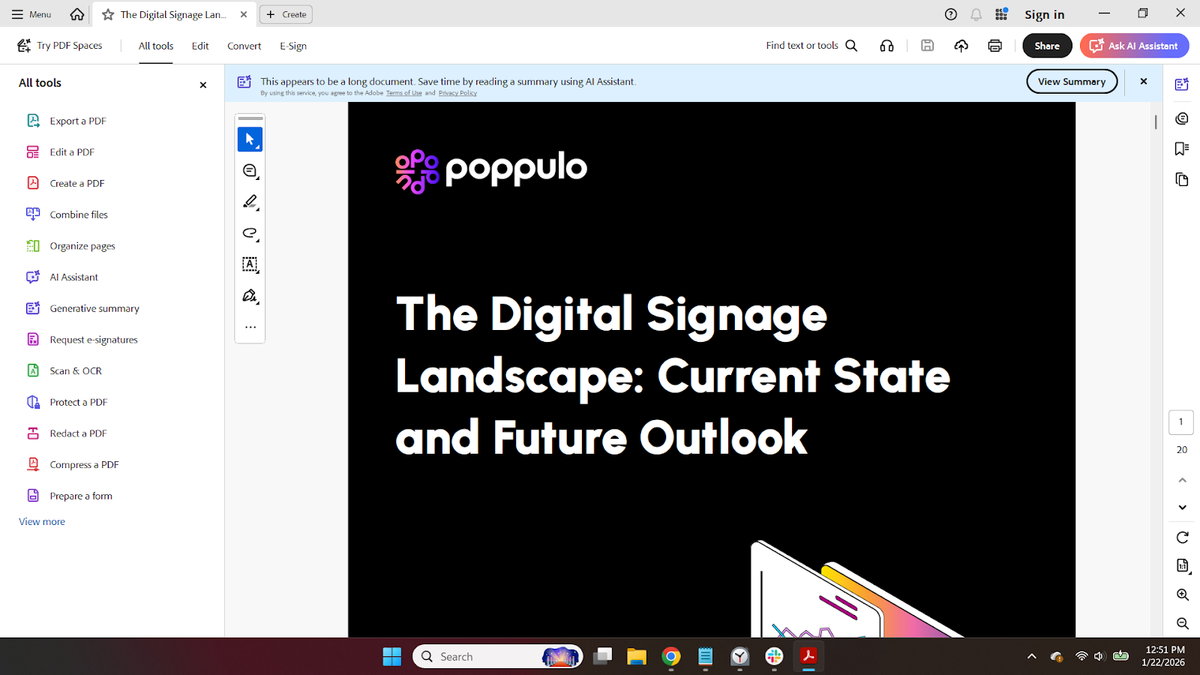Activate the Select arrow tool in quick toolbar

click(x=250, y=139)
